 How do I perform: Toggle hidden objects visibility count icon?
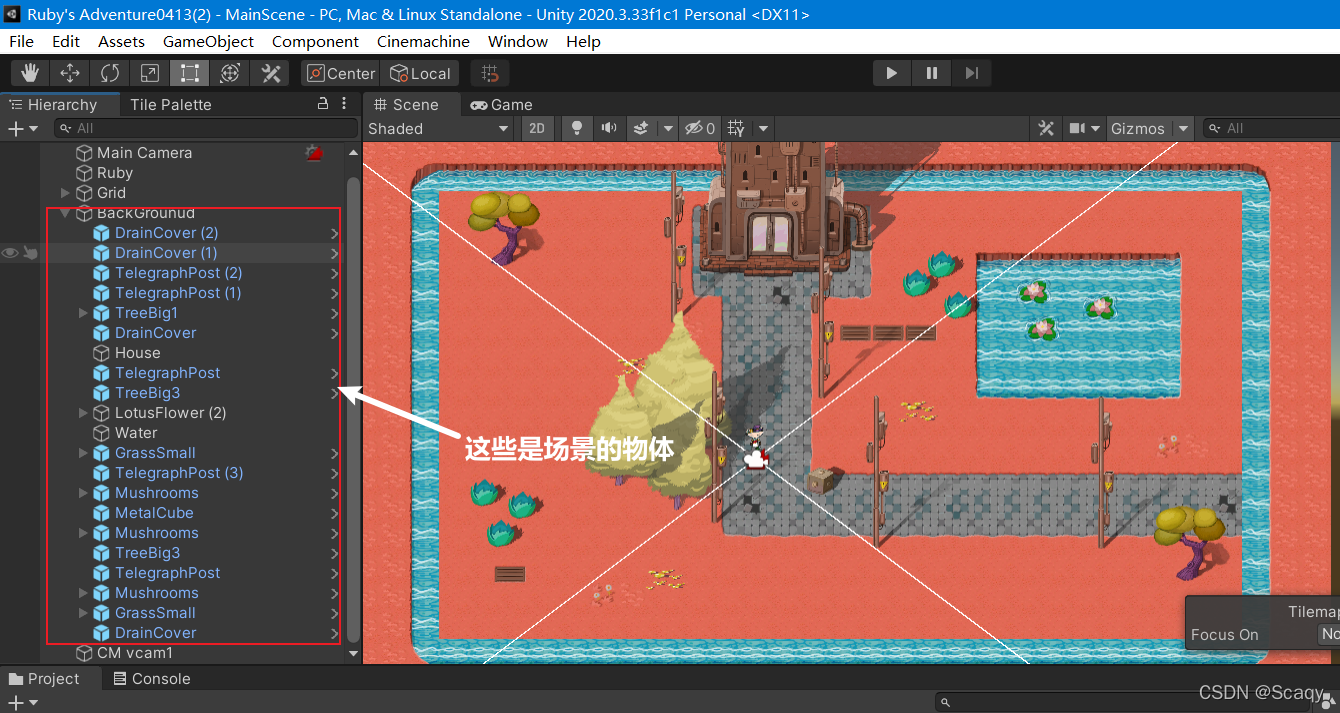pos(699,128)
